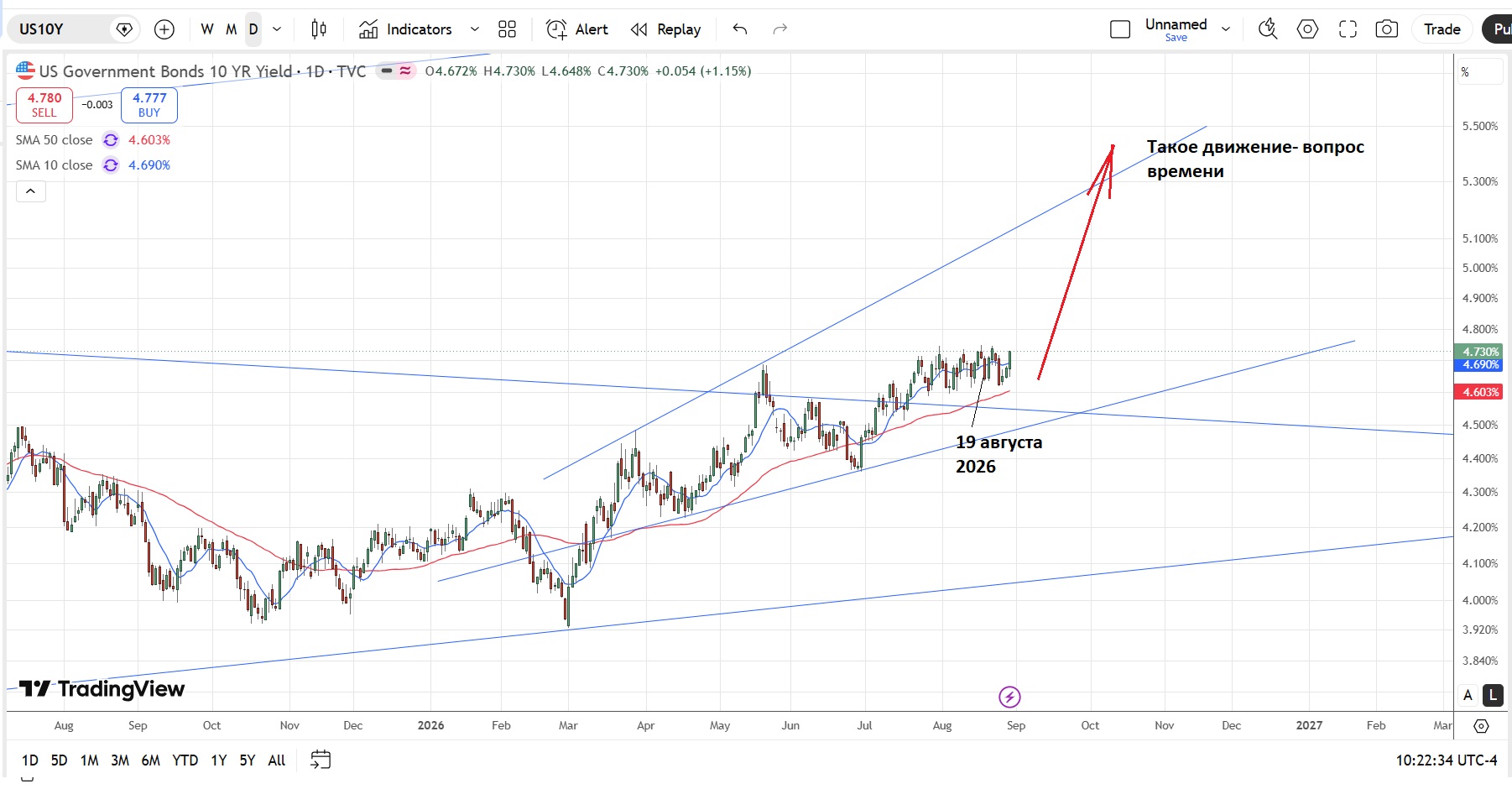Viewport: 1512px width, 789px height.
Task: Click the SMA 50 close indicator icon
Action: 111,140
